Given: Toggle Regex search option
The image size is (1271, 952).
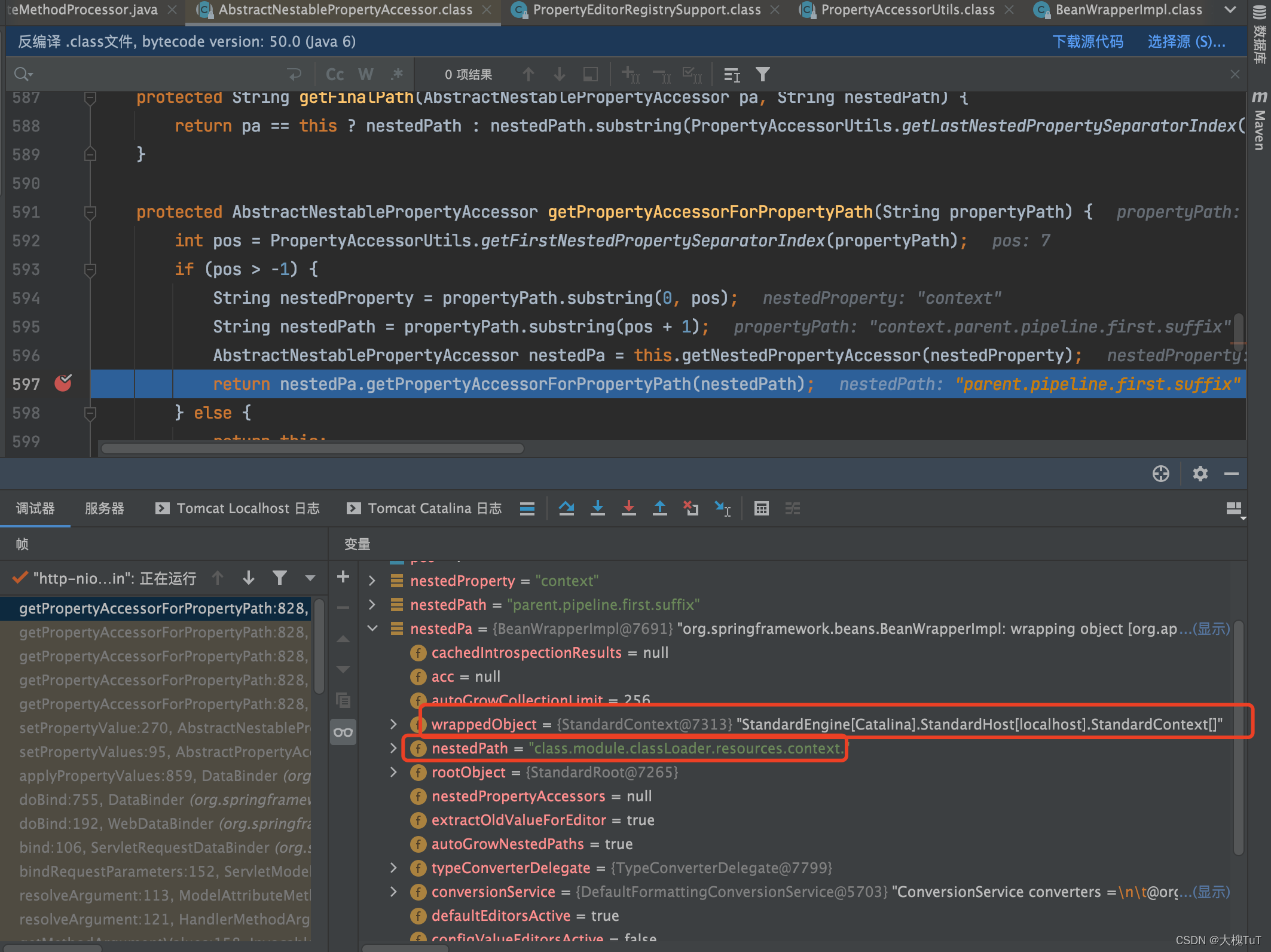Looking at the screenshot, I should tap(396, 74).
